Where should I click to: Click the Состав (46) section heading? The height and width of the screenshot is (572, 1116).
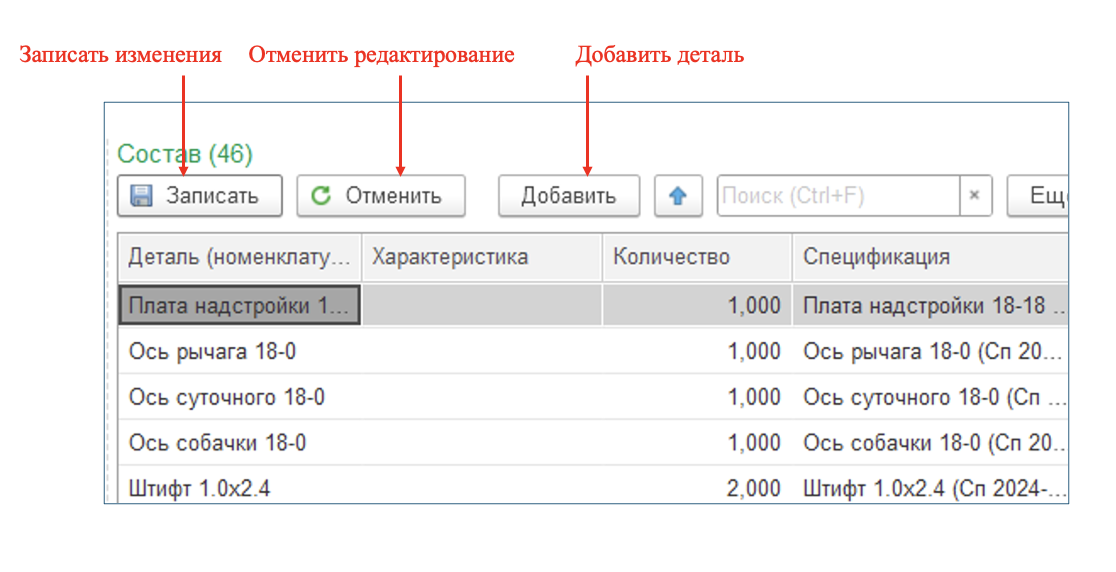point(185,154)
